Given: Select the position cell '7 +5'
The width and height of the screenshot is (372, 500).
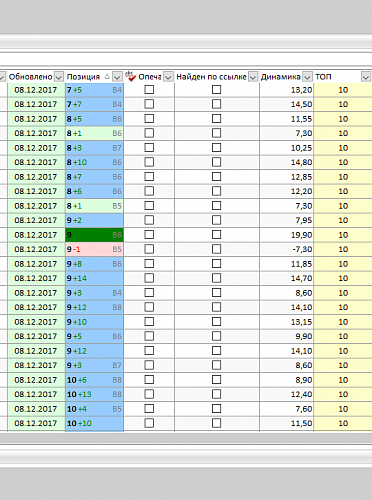Looking at the screenshot, I should [x=94, y=90].
